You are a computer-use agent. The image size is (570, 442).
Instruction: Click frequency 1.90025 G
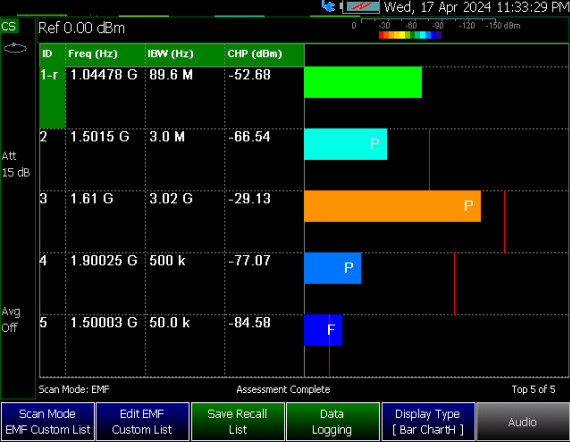click(104, 261)
